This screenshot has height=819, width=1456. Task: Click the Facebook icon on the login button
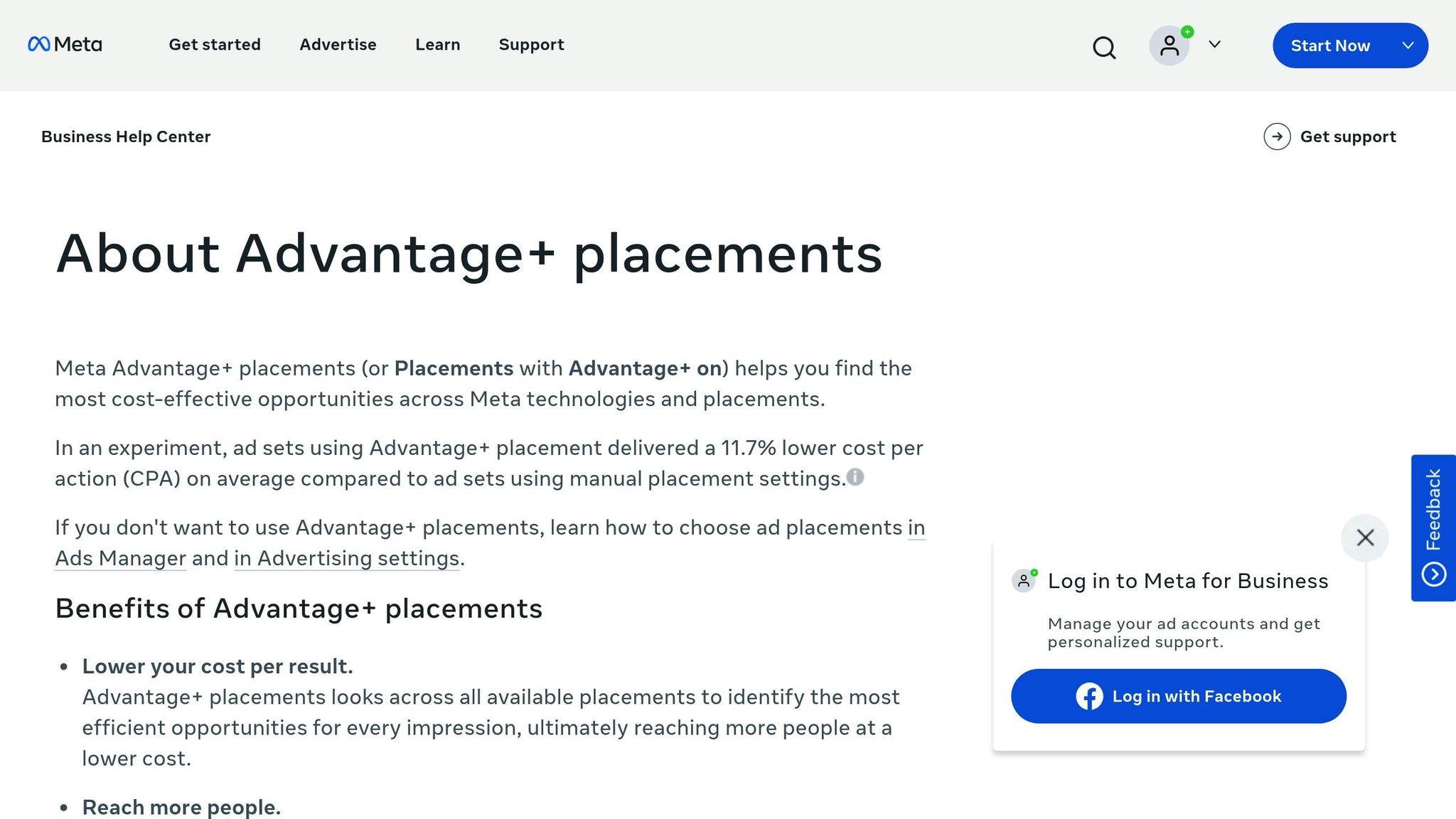coord(1089,697)
